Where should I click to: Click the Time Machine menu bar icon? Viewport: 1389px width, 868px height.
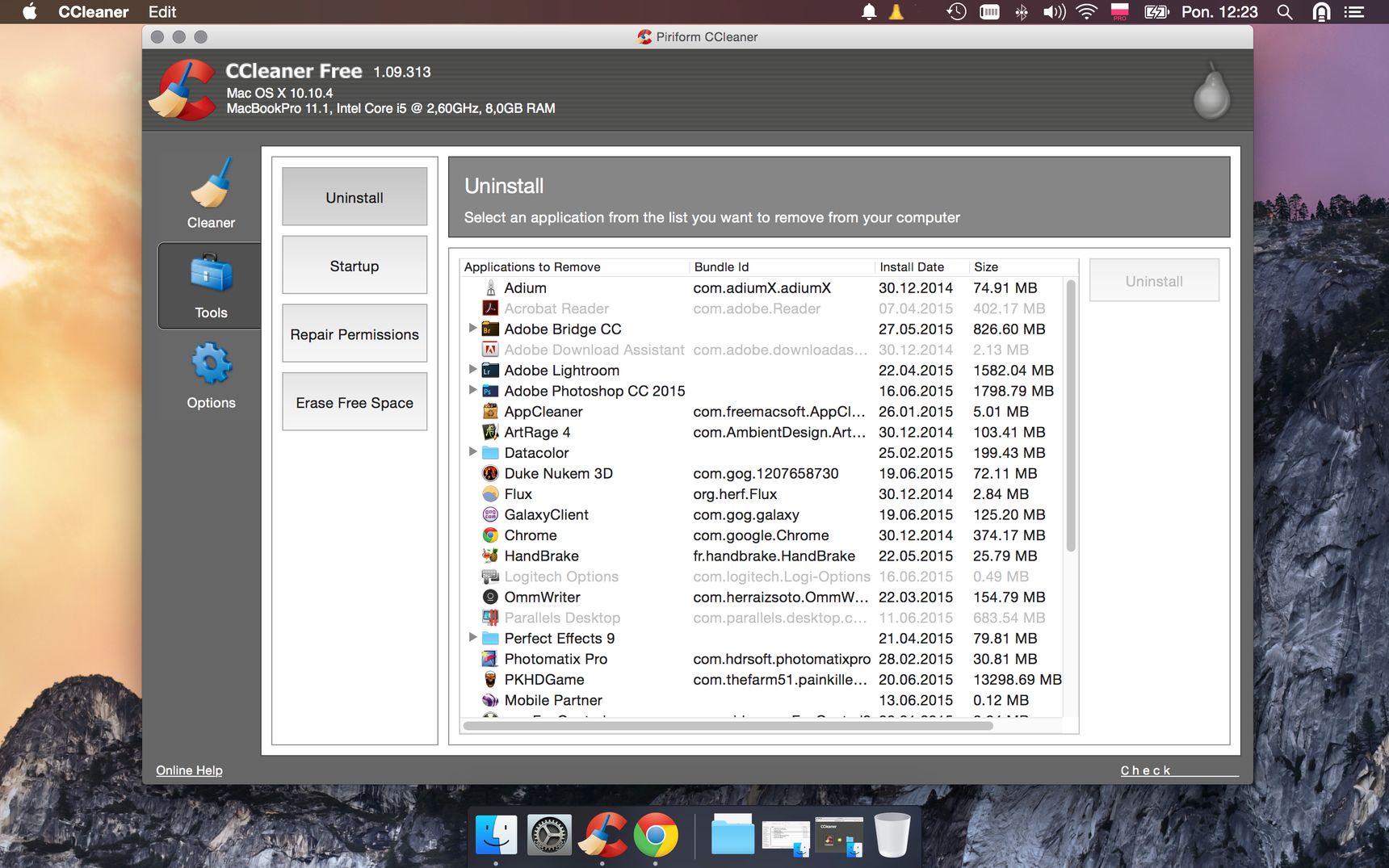(956, 12)
